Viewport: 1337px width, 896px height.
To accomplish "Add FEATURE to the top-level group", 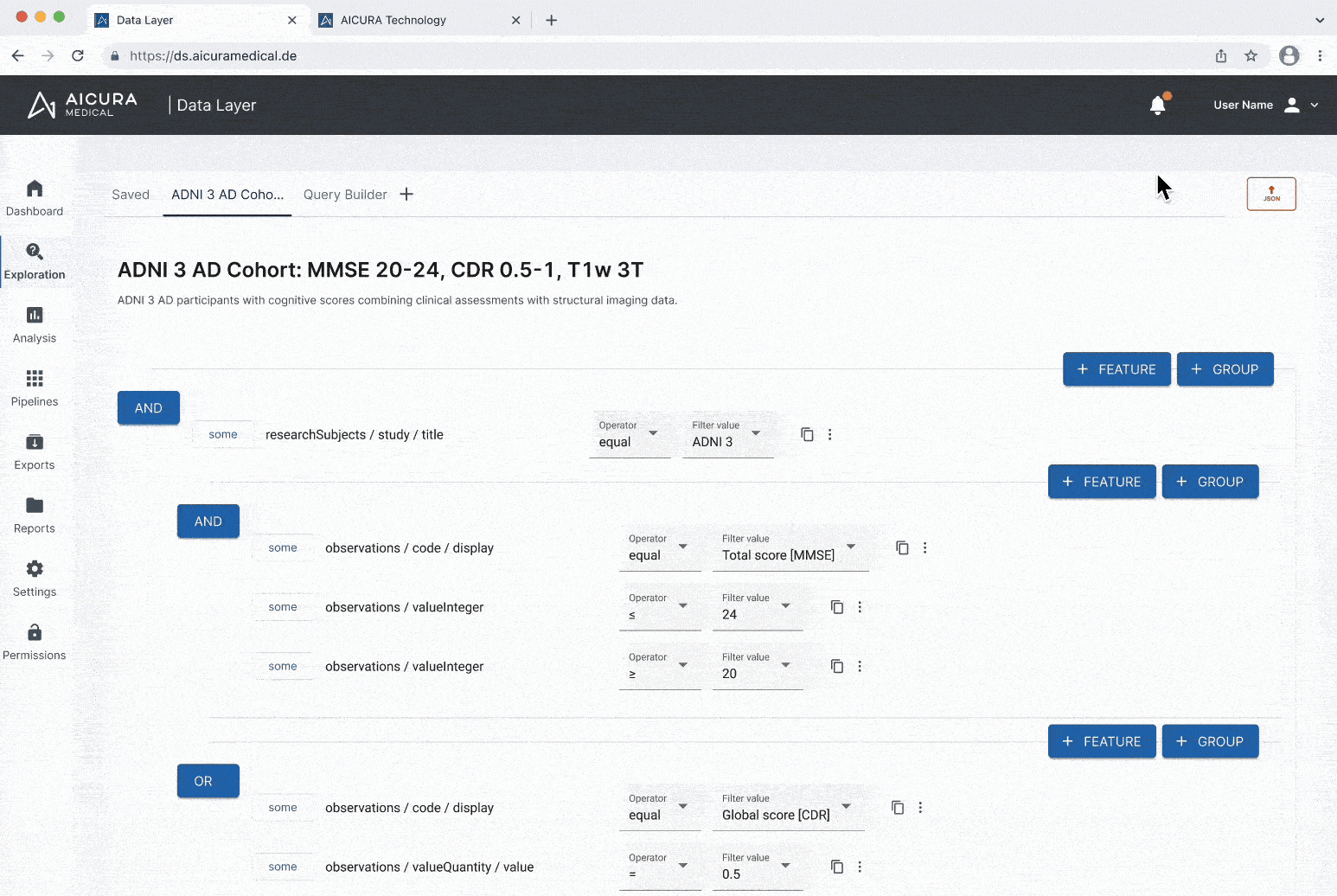I will 1116,369.
